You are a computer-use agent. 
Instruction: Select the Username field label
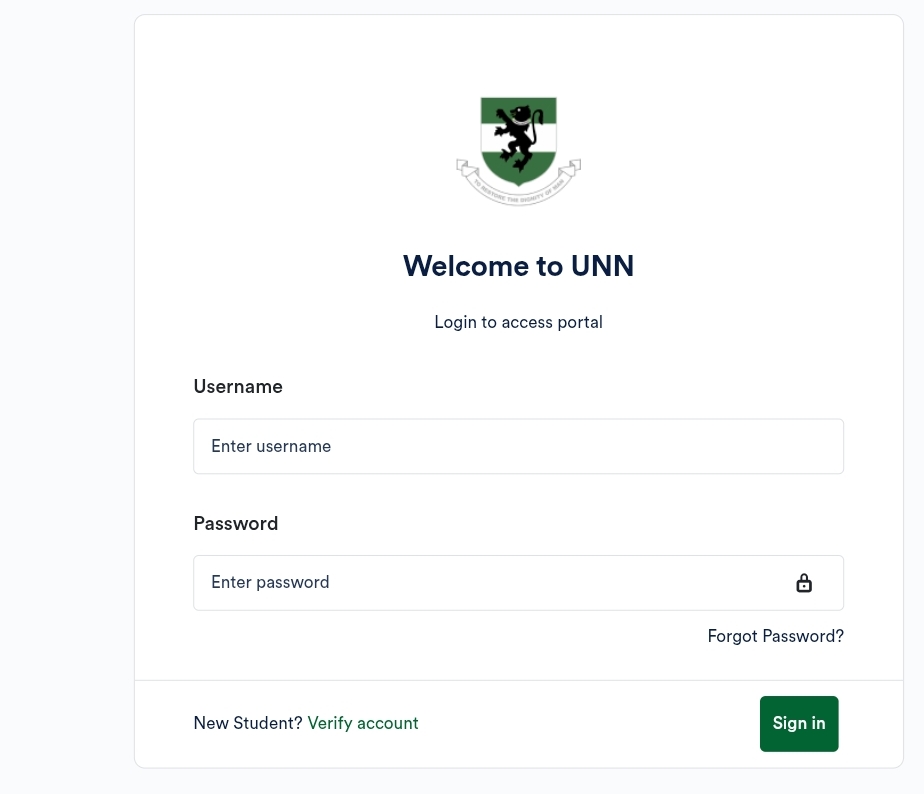pyautogui.click(x=238, y=387)
